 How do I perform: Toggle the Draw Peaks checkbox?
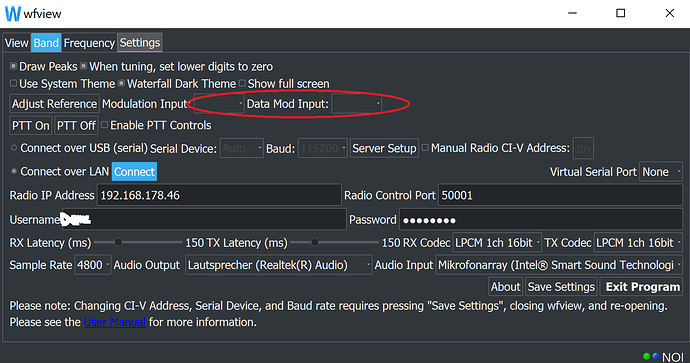(x=14, y=66)
